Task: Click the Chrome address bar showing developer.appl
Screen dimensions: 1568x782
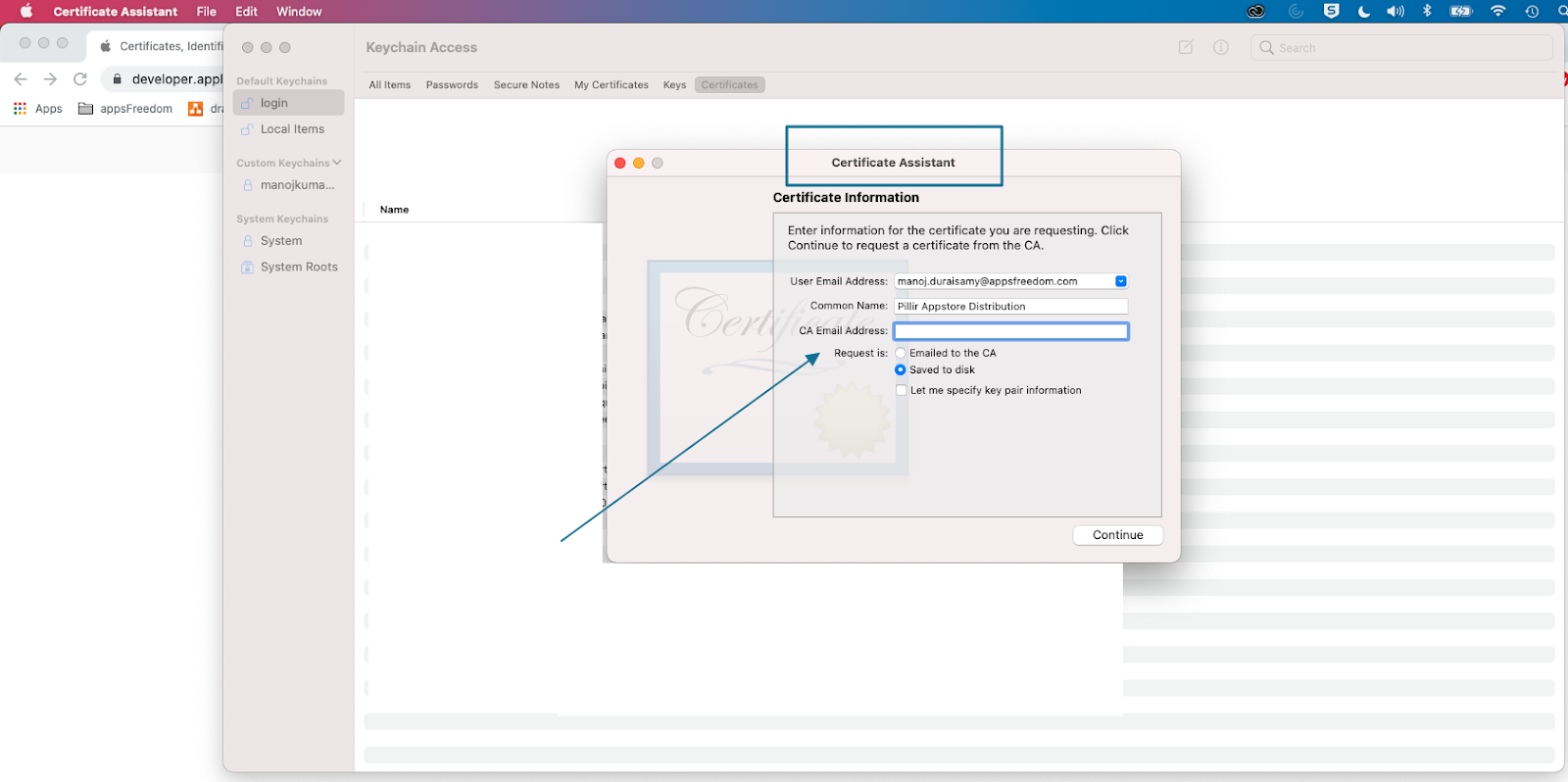Action: (177, 79)
